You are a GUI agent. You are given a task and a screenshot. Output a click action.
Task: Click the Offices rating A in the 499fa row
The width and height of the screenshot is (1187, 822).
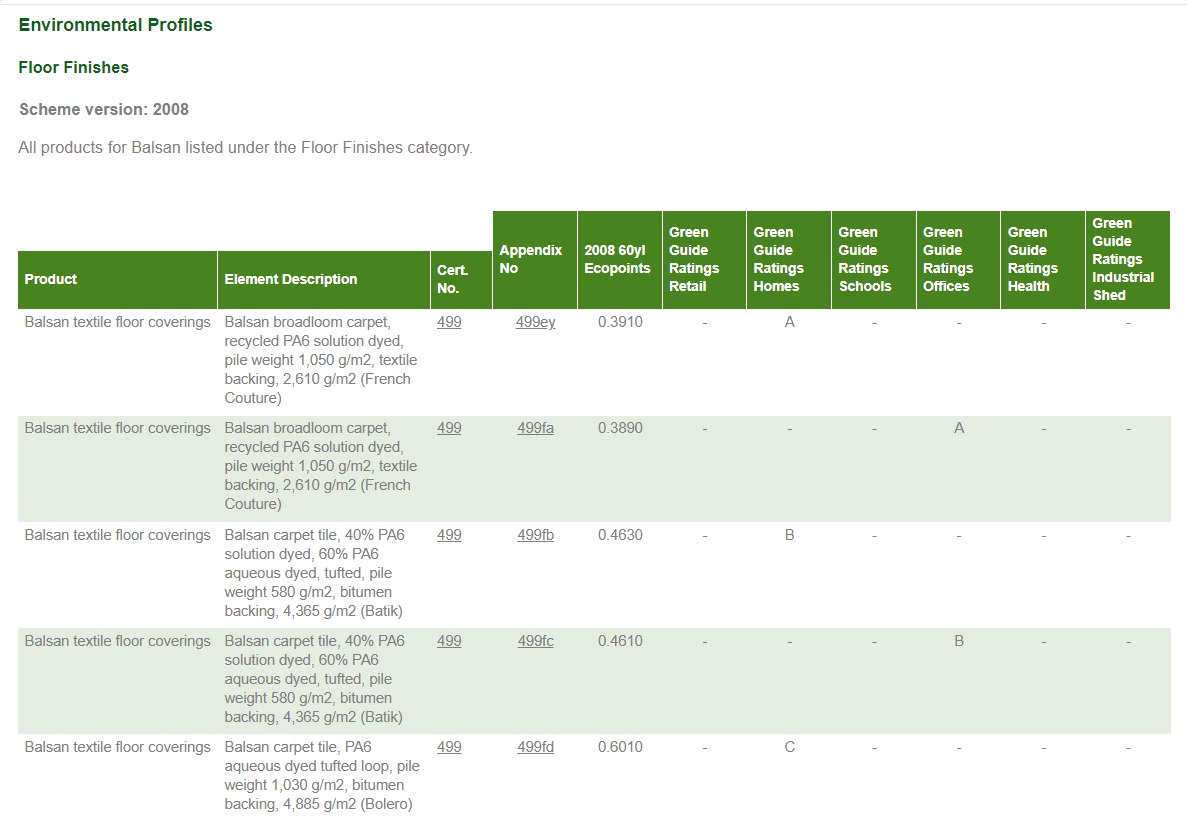coord(959,428)
